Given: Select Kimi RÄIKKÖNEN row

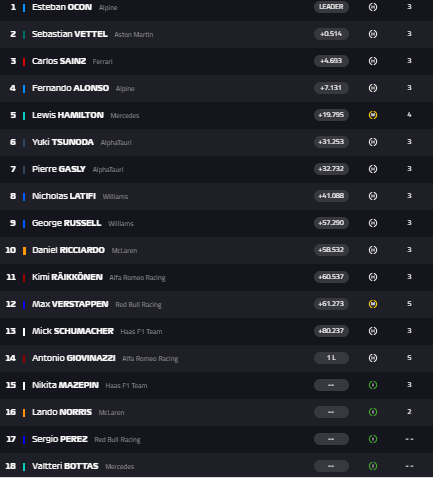Looking at the screenshot, I should click(x=216, y=277).
